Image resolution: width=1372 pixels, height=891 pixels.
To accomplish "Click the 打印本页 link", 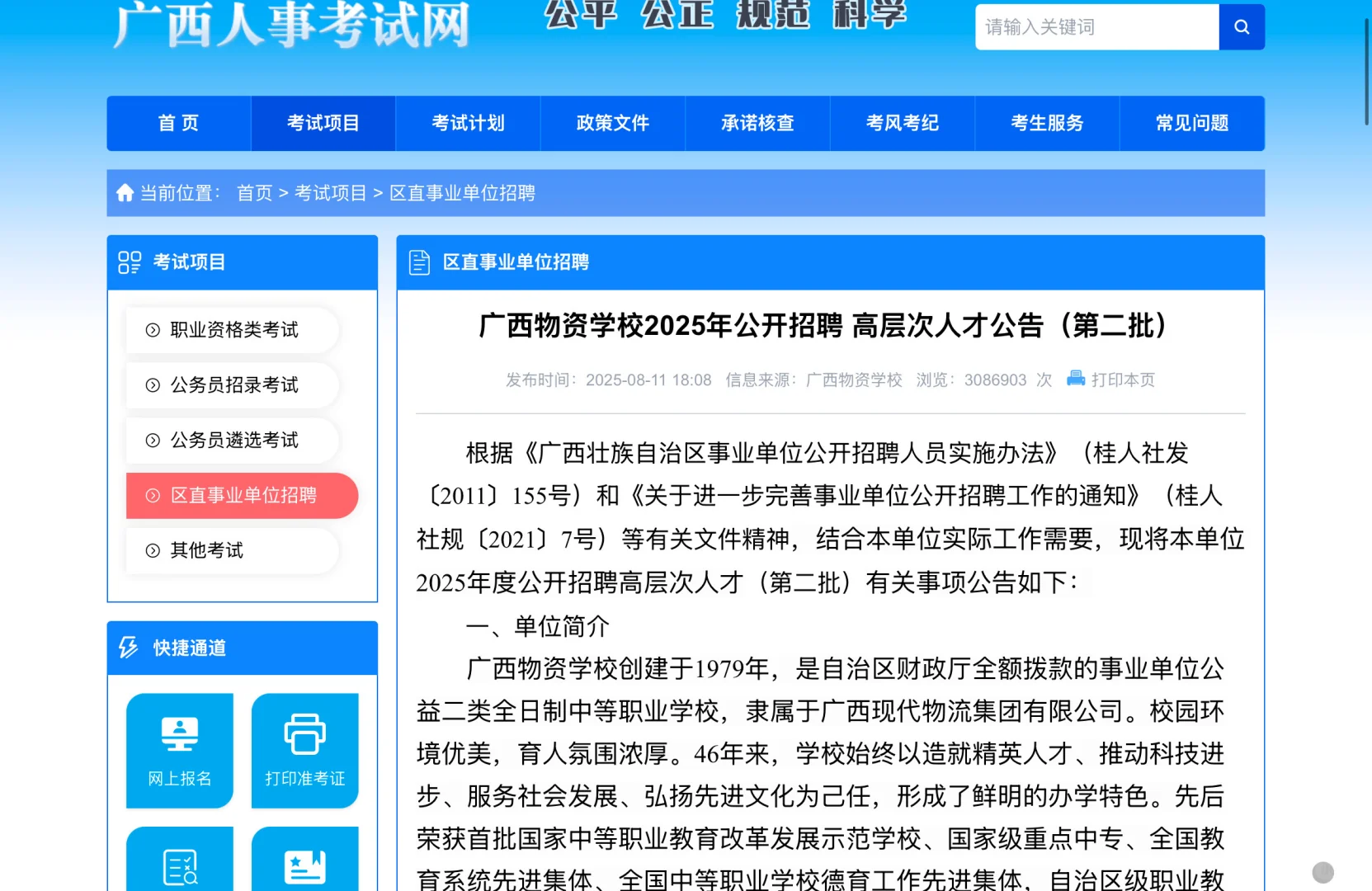I will (x=1123, y=379).
